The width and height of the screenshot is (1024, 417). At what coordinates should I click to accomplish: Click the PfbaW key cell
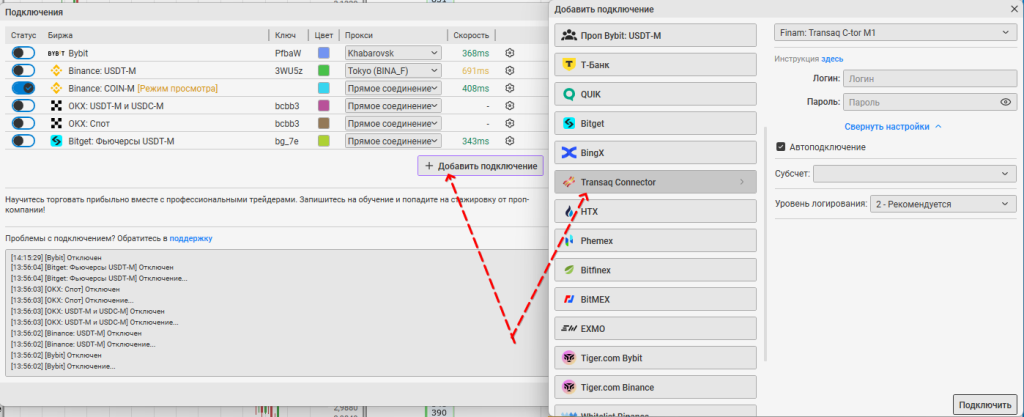tap(288, 53)
